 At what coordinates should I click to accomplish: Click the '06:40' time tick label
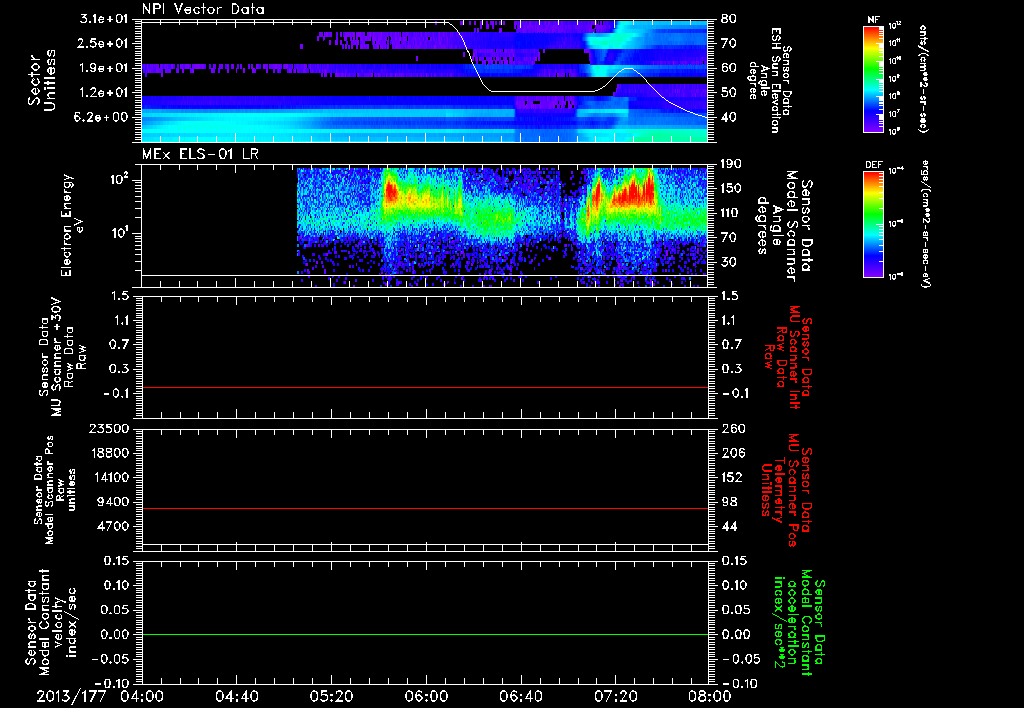[521, 696]
